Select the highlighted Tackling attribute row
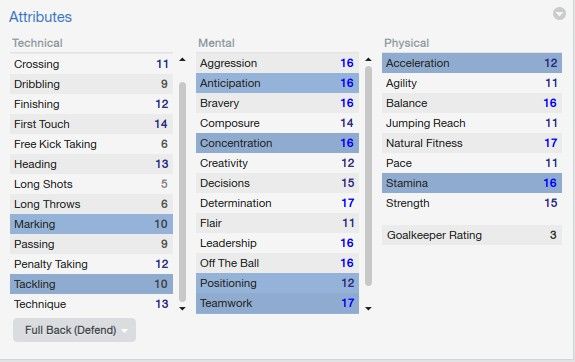Viewport: 575px width, 362px height. click(91, 284)
